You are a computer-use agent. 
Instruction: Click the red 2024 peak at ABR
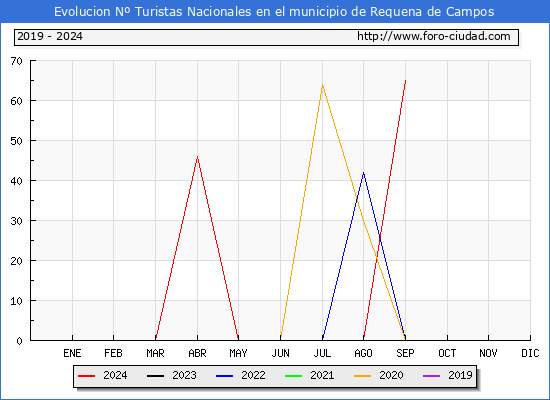197,156
